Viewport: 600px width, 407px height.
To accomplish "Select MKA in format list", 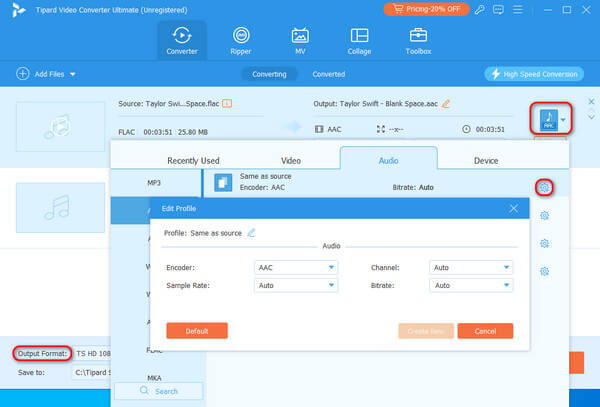I will (x=155, y=378).
